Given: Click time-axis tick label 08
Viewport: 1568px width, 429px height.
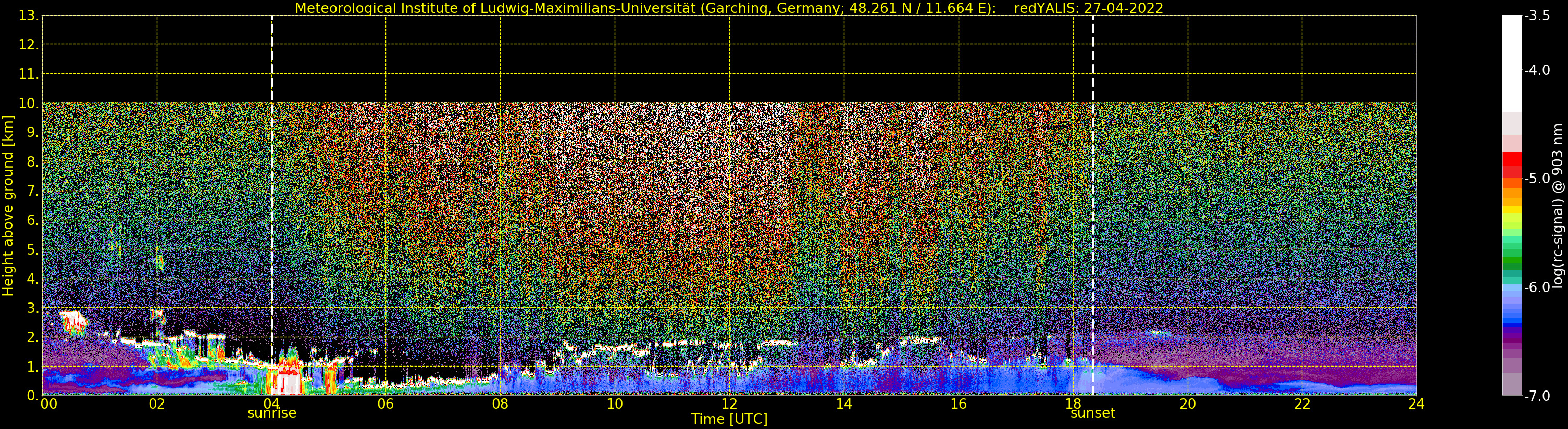Looking at the screenshot, I should [500, 404].
